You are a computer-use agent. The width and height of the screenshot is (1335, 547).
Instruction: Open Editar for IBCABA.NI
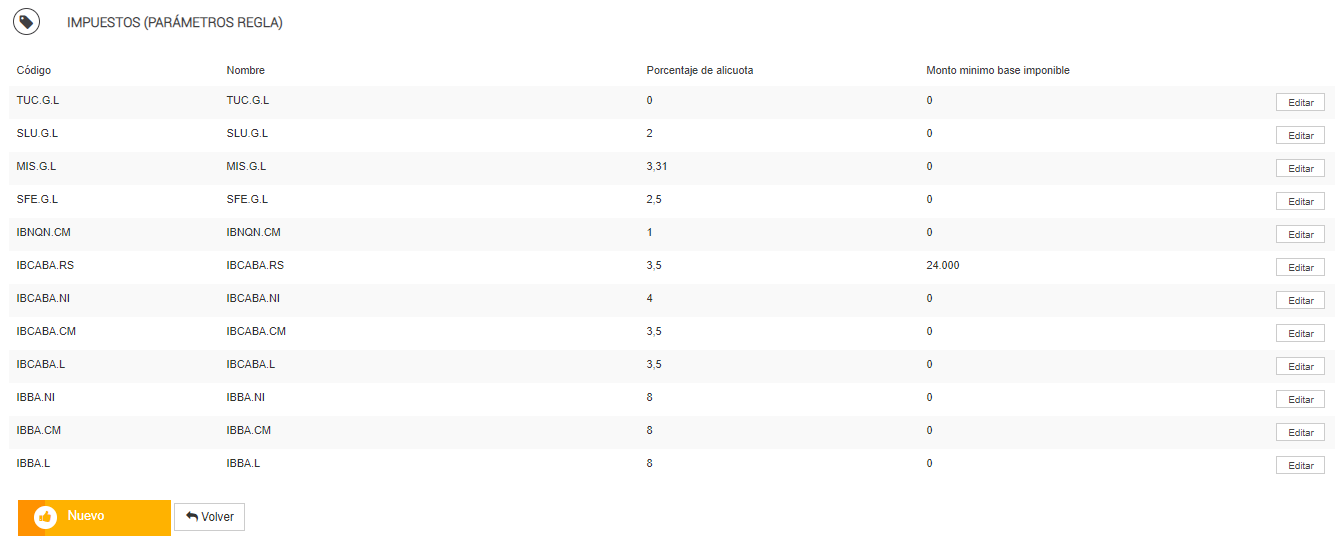click(1300, 300)
